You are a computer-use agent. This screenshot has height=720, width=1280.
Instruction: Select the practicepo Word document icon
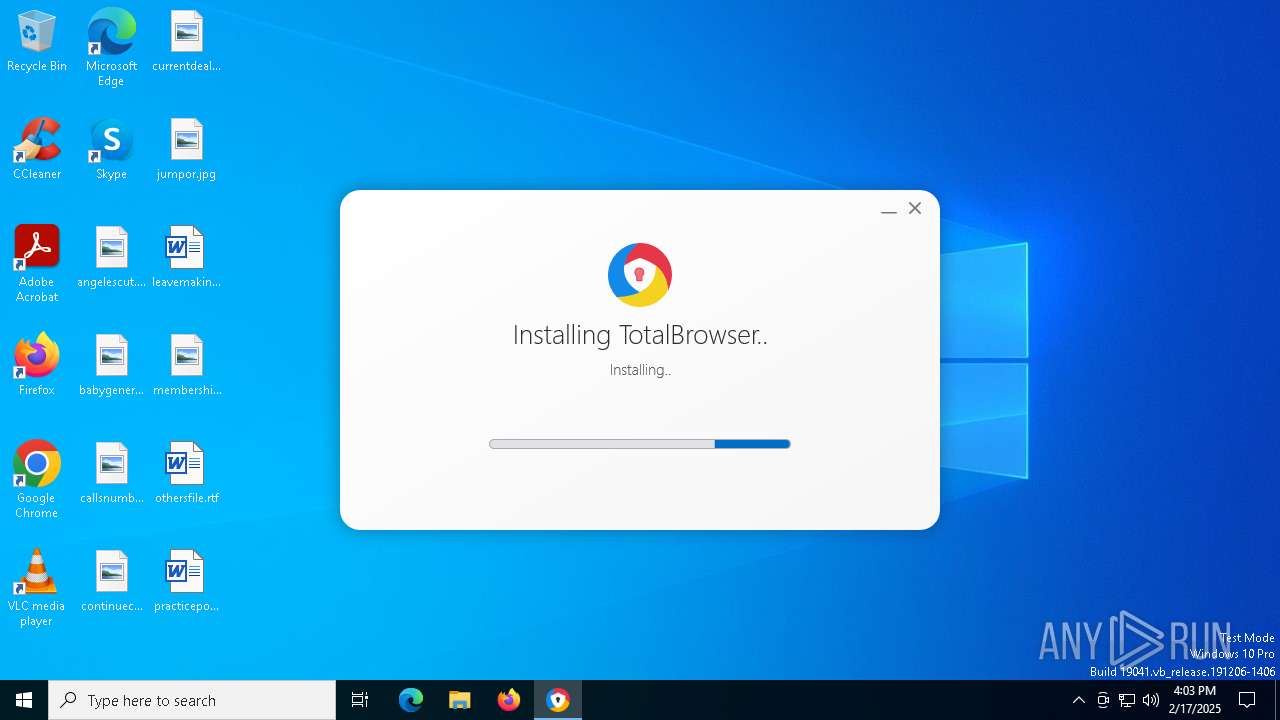[186, 581]
